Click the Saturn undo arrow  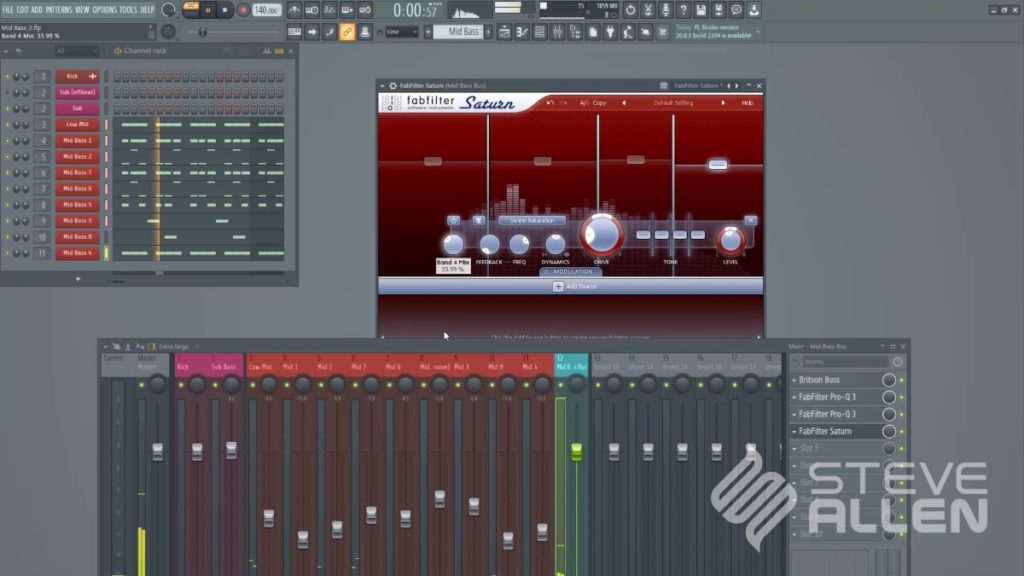(550, 103)
